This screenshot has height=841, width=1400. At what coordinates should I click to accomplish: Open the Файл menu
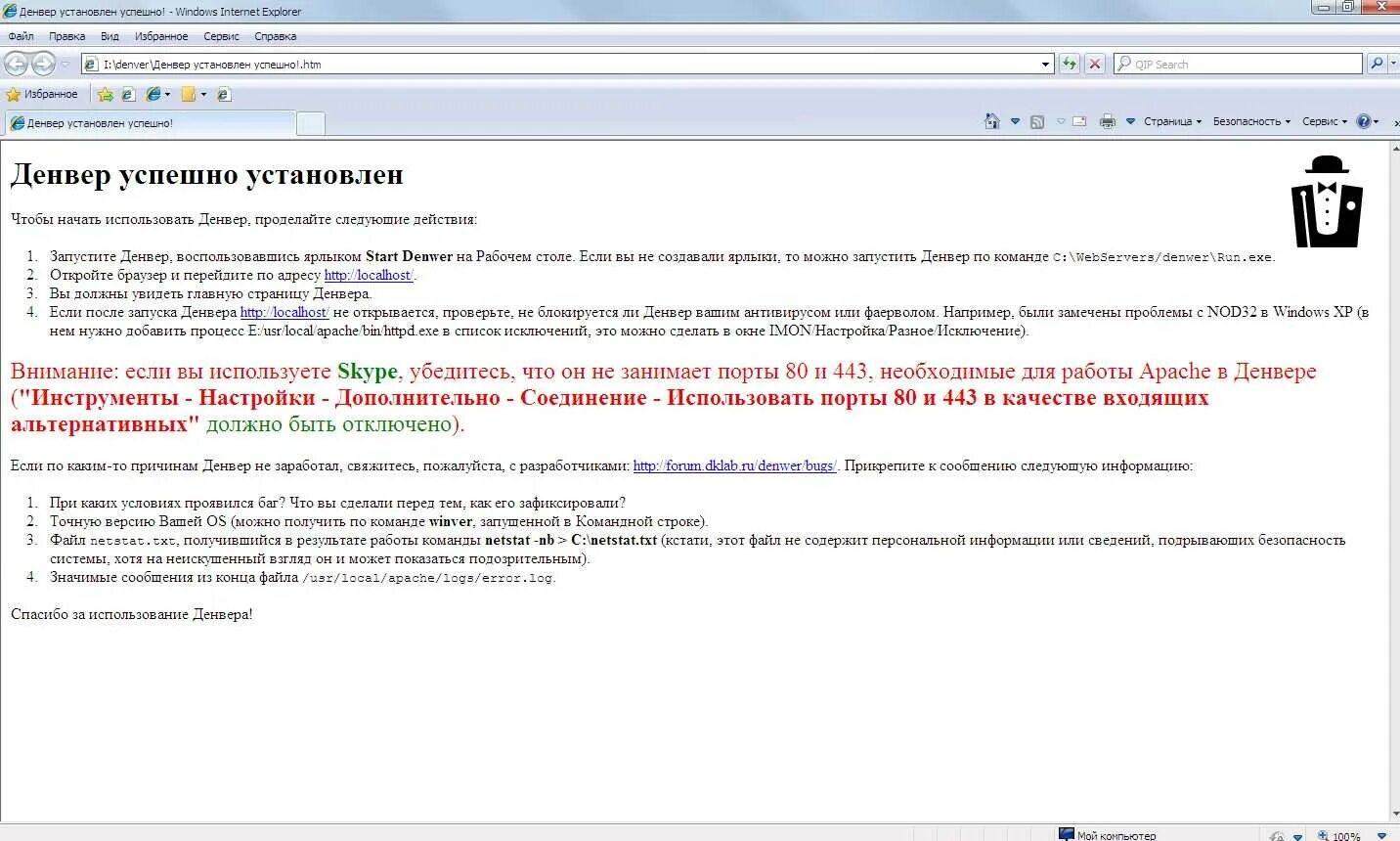(21, 36)
